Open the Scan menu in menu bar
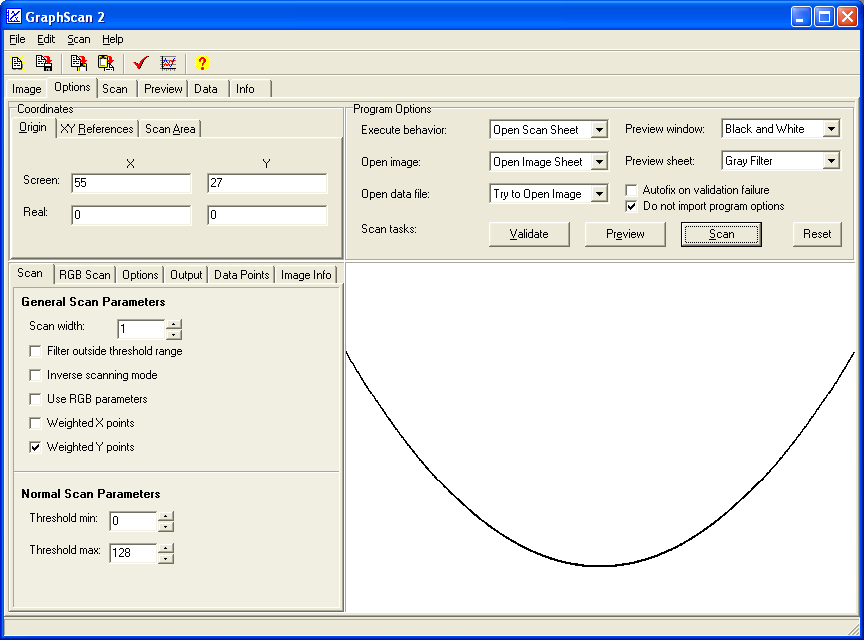This screenshot has height=640, width=864. click(78, 39)
